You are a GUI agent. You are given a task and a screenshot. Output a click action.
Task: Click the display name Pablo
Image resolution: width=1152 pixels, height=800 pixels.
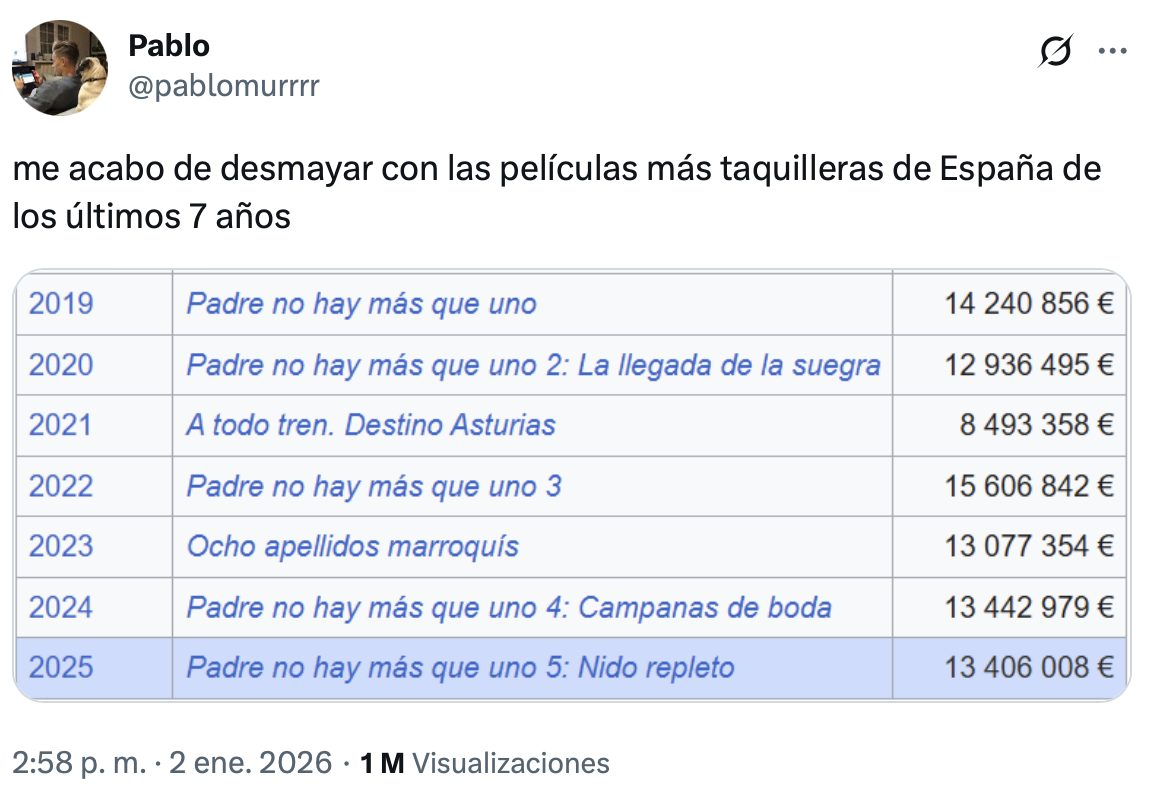[169, 46]
